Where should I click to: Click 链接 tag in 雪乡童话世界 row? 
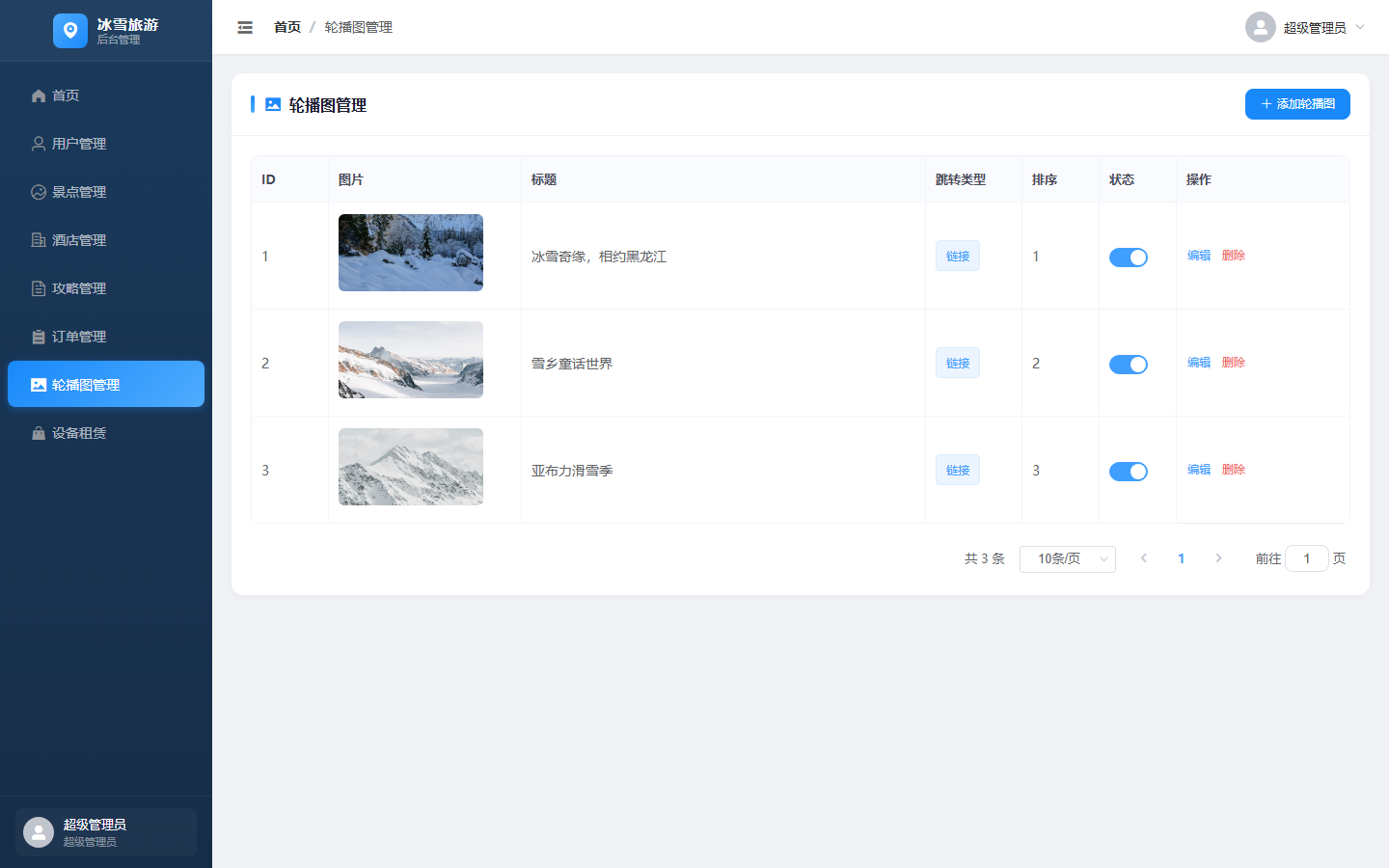[x=958, y=363]
